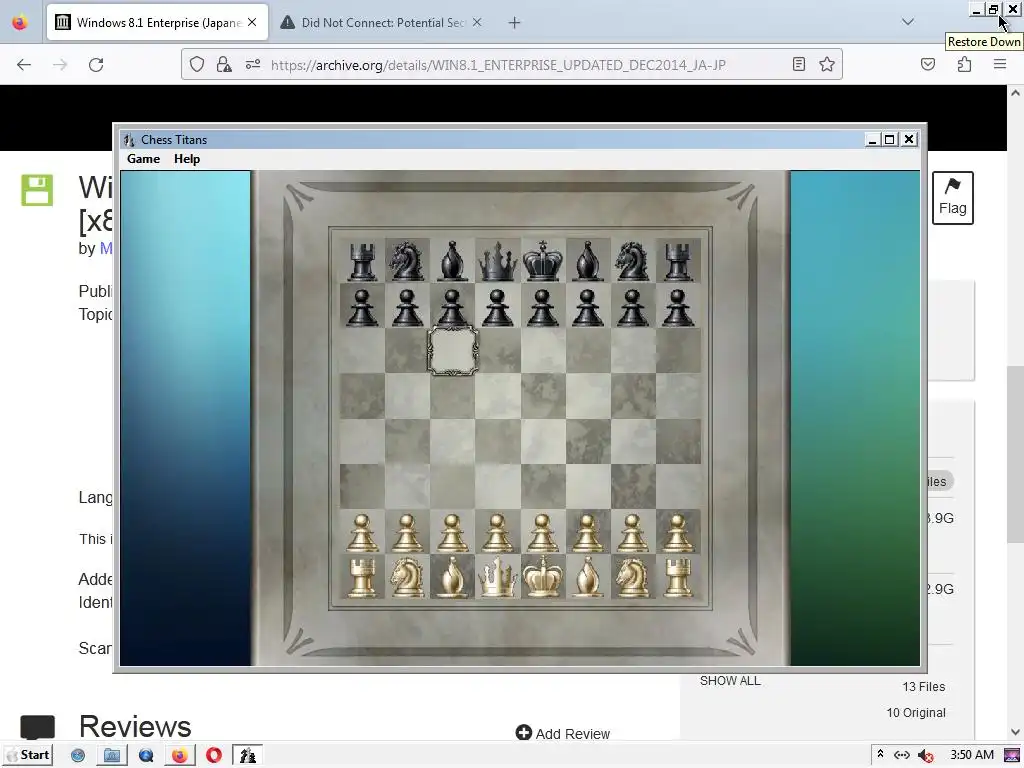Click the SHOW ALL files link
1024x768 pixels.
point(730,680)
